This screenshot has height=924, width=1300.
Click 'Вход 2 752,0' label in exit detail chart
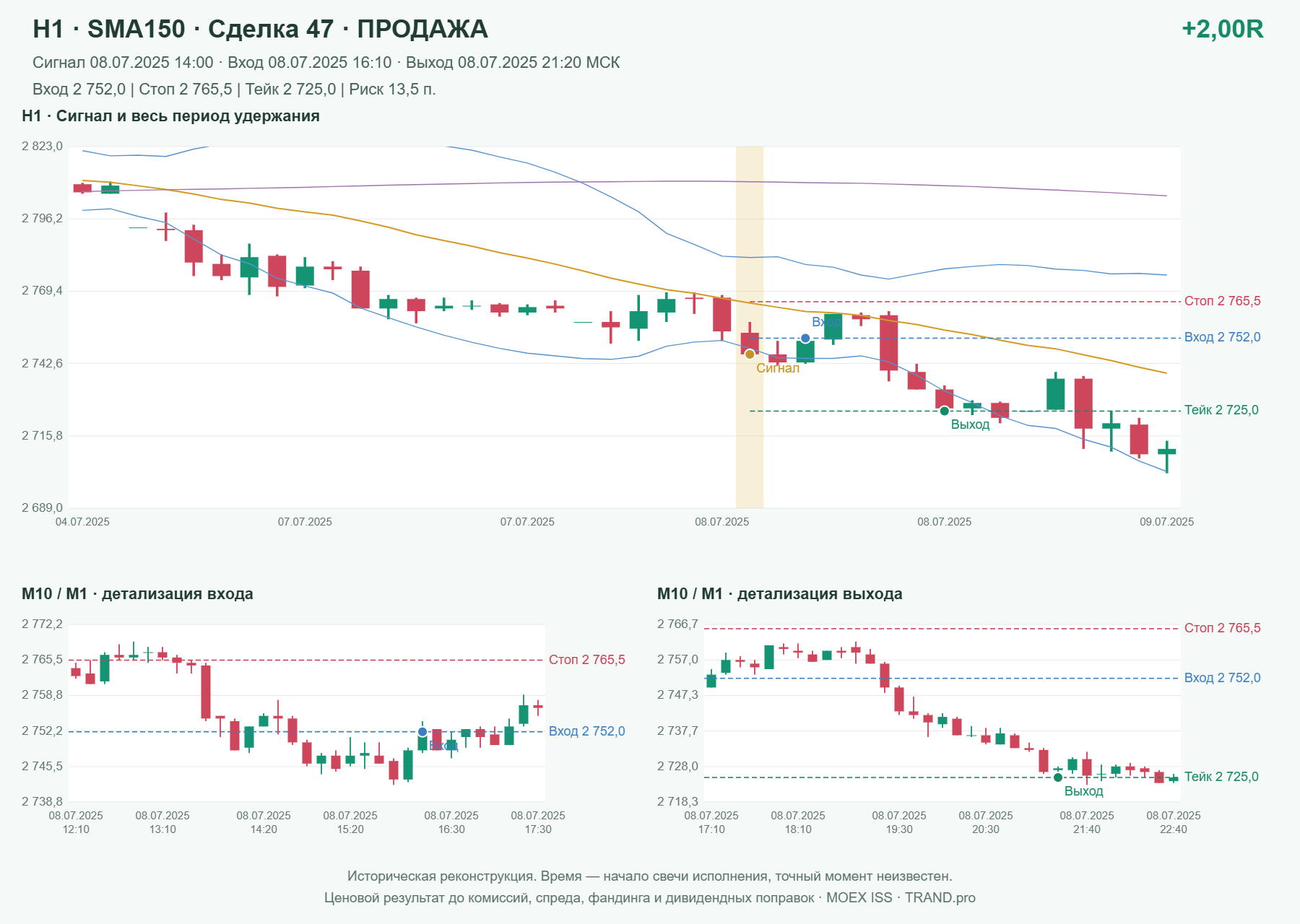point(1222,678)
